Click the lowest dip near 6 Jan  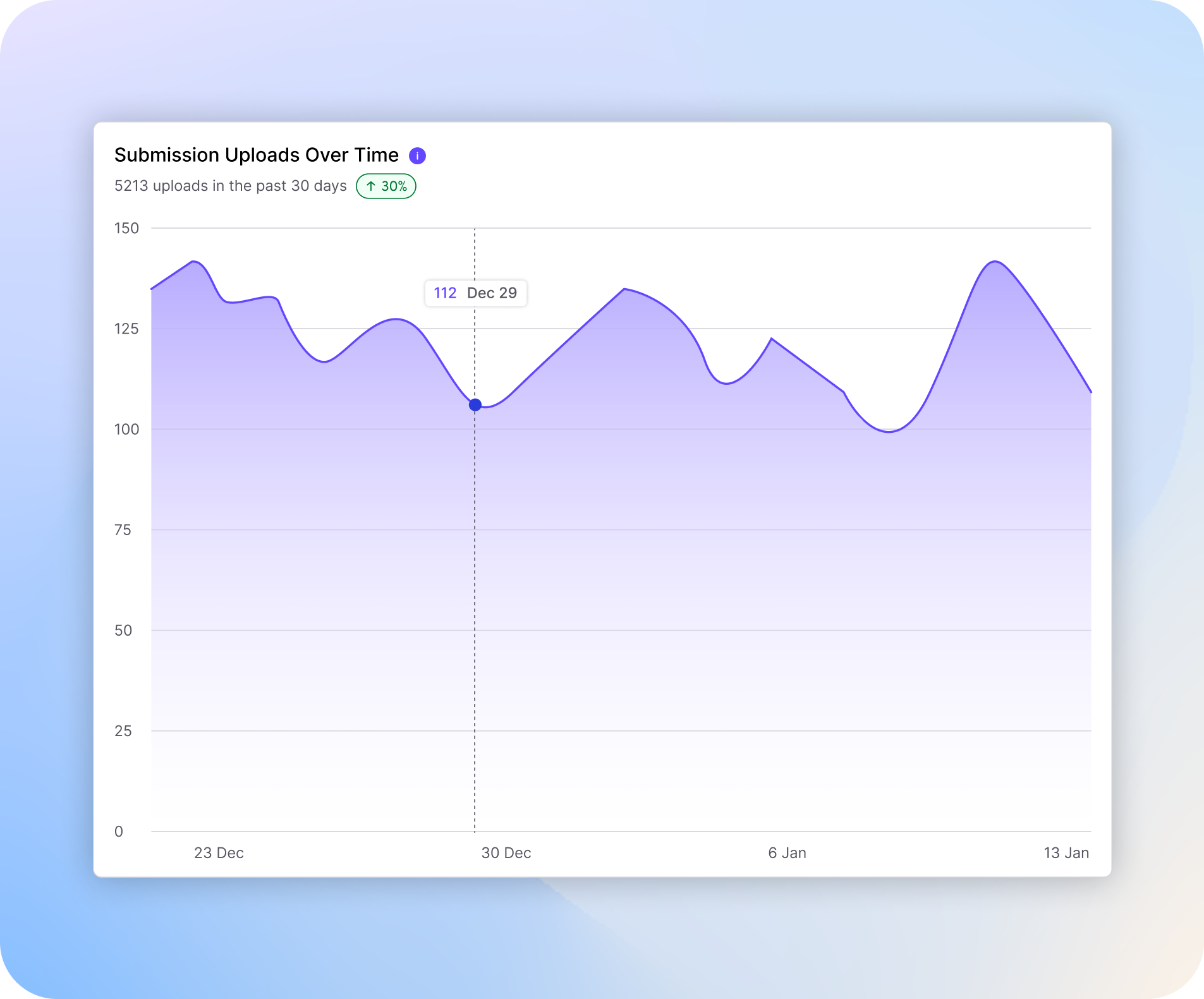[887, 432]
